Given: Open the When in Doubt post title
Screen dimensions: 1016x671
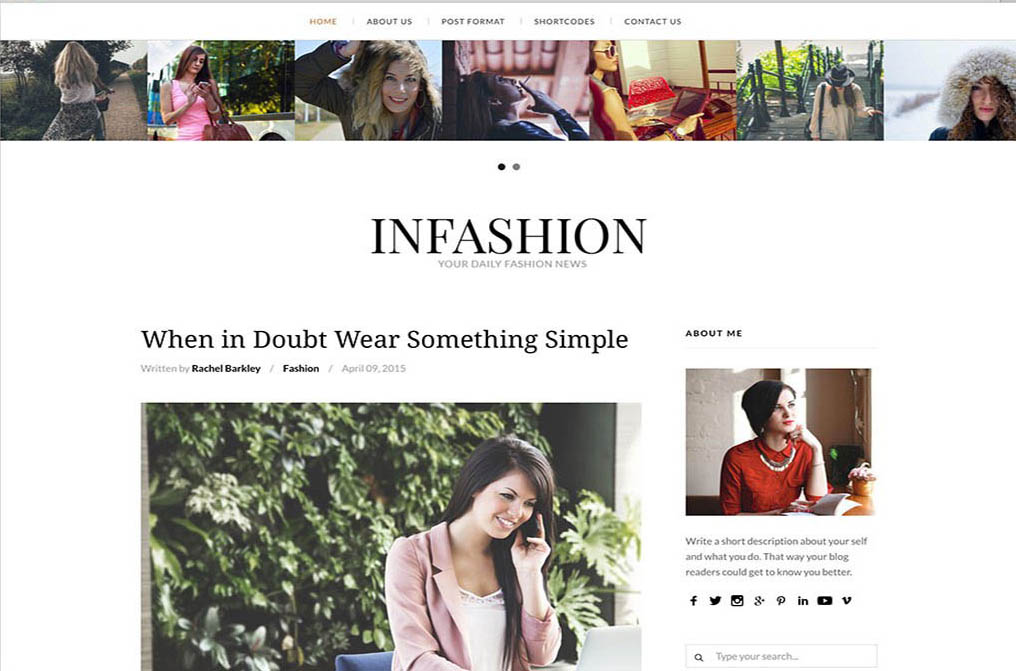Looking at the screenshot, I should (384, 339).
